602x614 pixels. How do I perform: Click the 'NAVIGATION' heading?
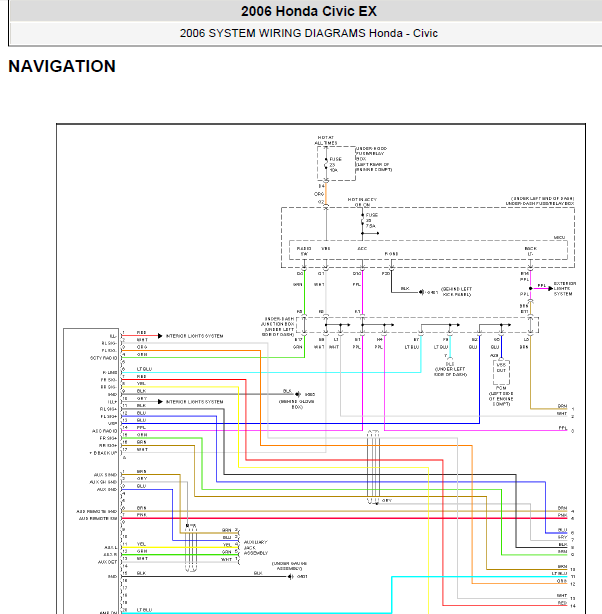(x=62, y=66)
